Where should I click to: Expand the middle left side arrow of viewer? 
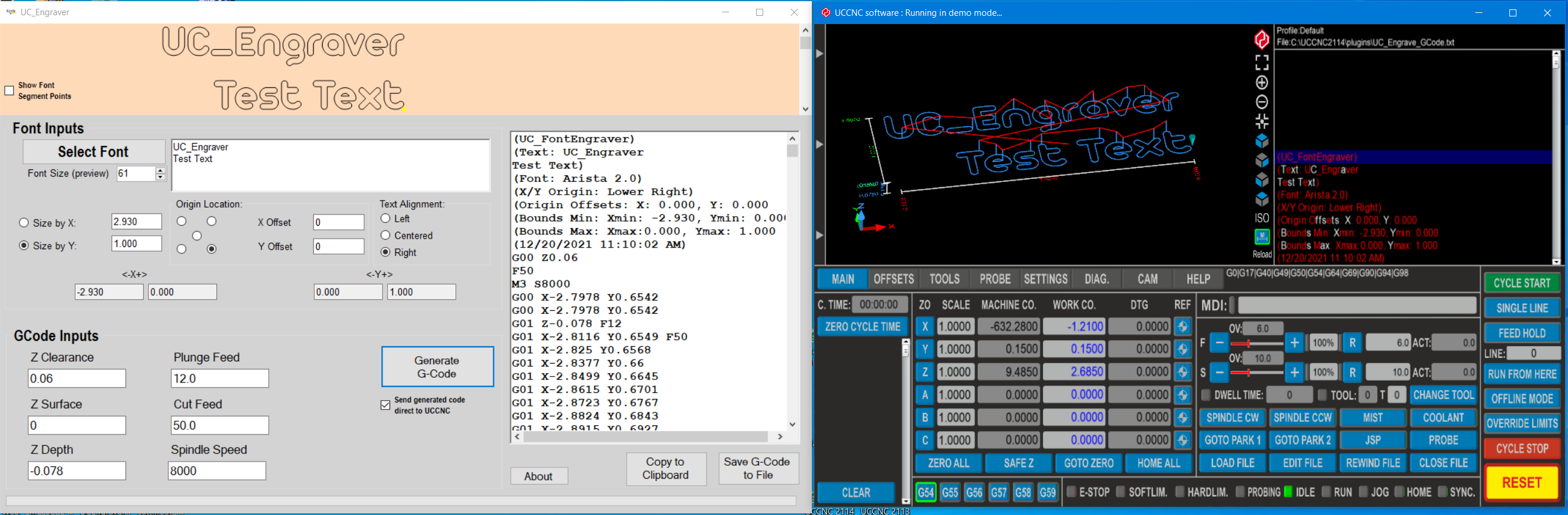819,144
